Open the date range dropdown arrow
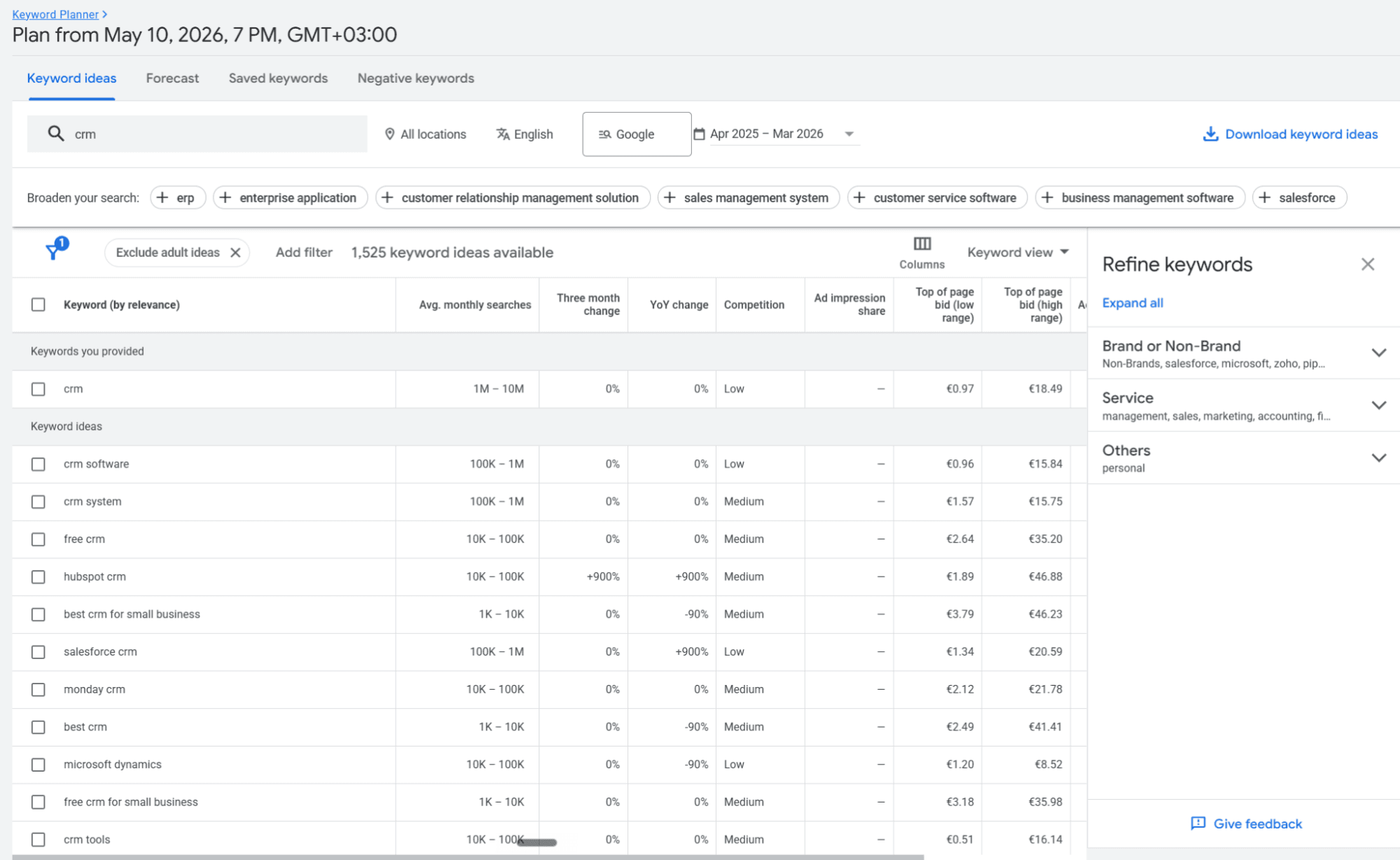Screen dimensions: 1400x860 point(849,134)
